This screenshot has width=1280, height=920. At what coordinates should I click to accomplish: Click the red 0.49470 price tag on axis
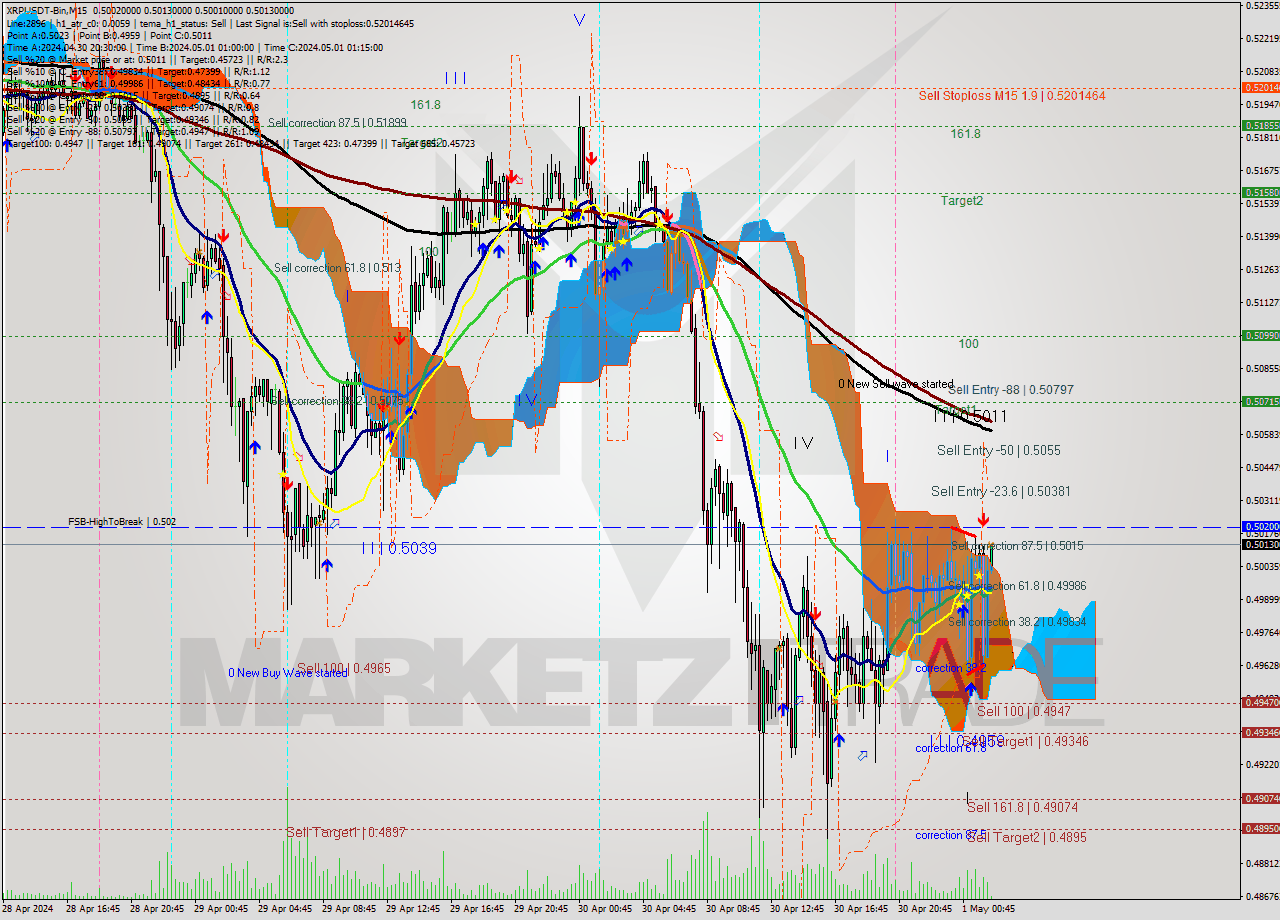point(1260,703)
